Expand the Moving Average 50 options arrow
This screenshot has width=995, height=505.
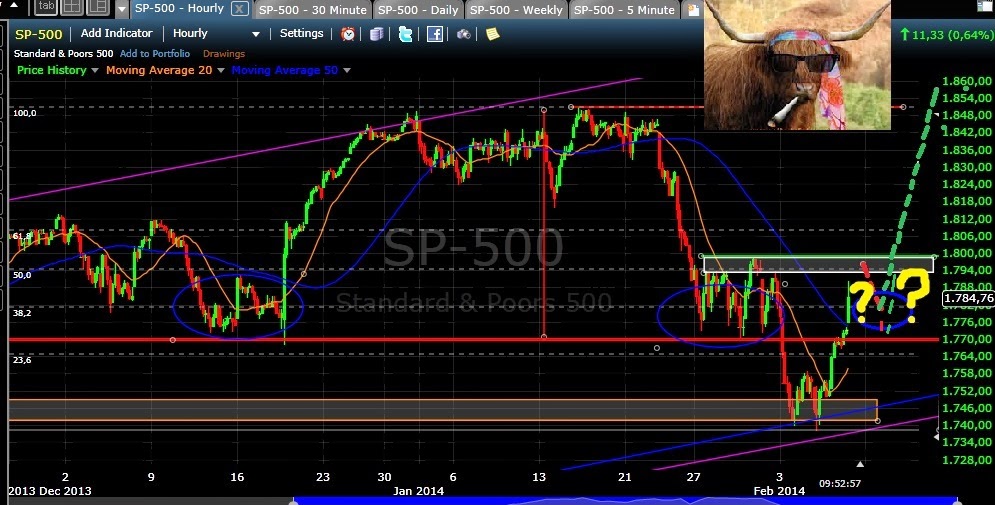346,70
